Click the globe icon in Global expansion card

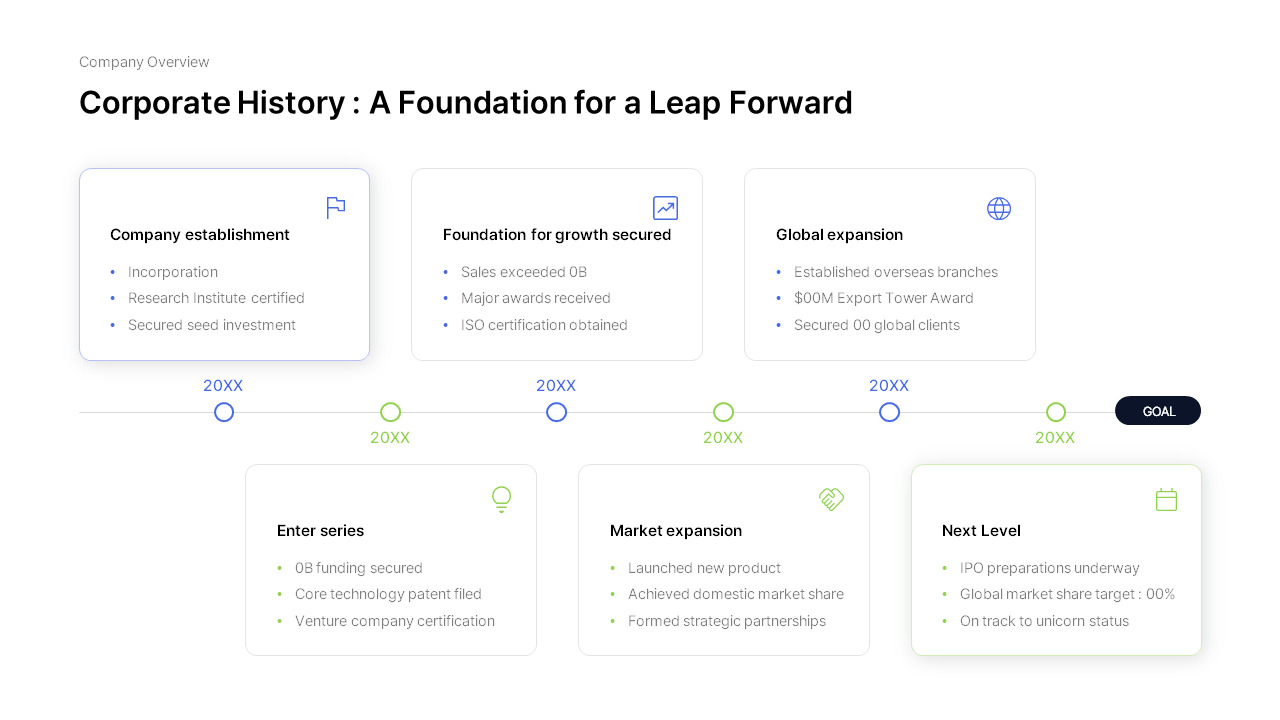[999, 208]
